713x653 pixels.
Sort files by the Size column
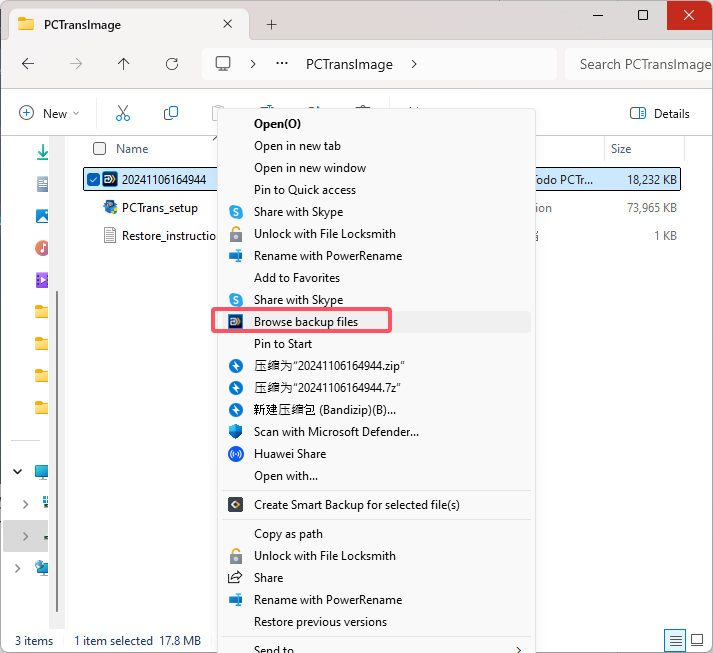point(621,149)
